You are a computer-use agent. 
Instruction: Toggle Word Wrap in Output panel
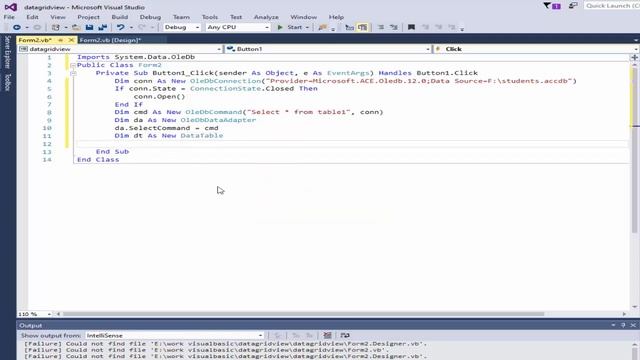(x=345, y=335)
